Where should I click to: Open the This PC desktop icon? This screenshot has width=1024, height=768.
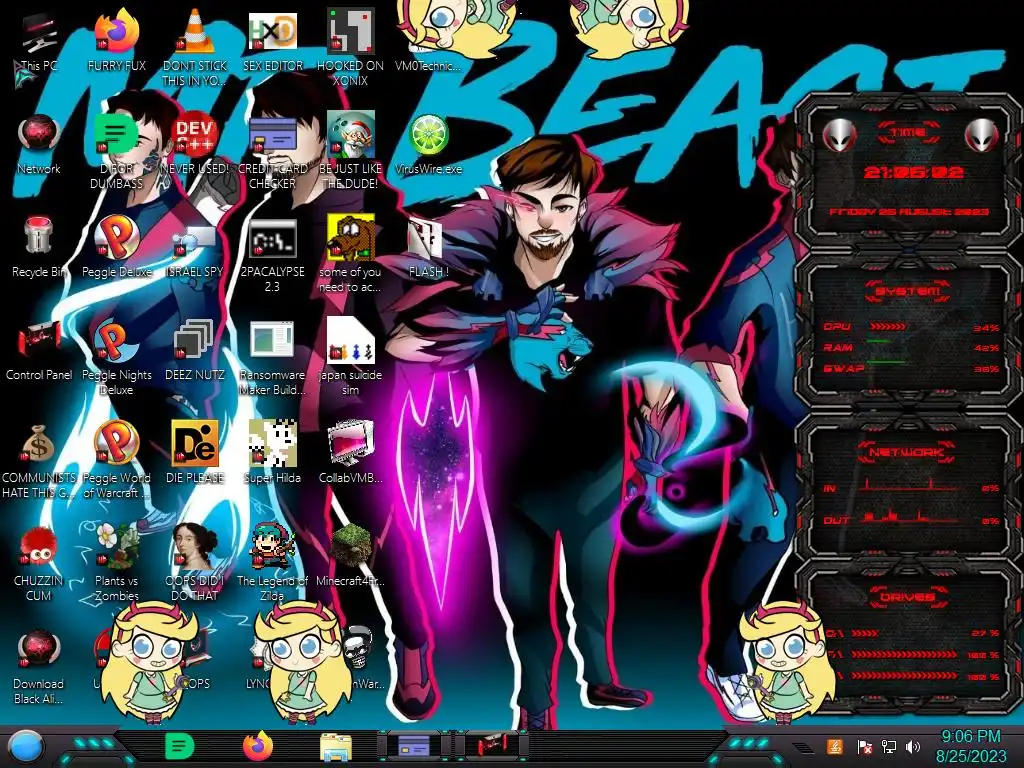click(39, 40)
